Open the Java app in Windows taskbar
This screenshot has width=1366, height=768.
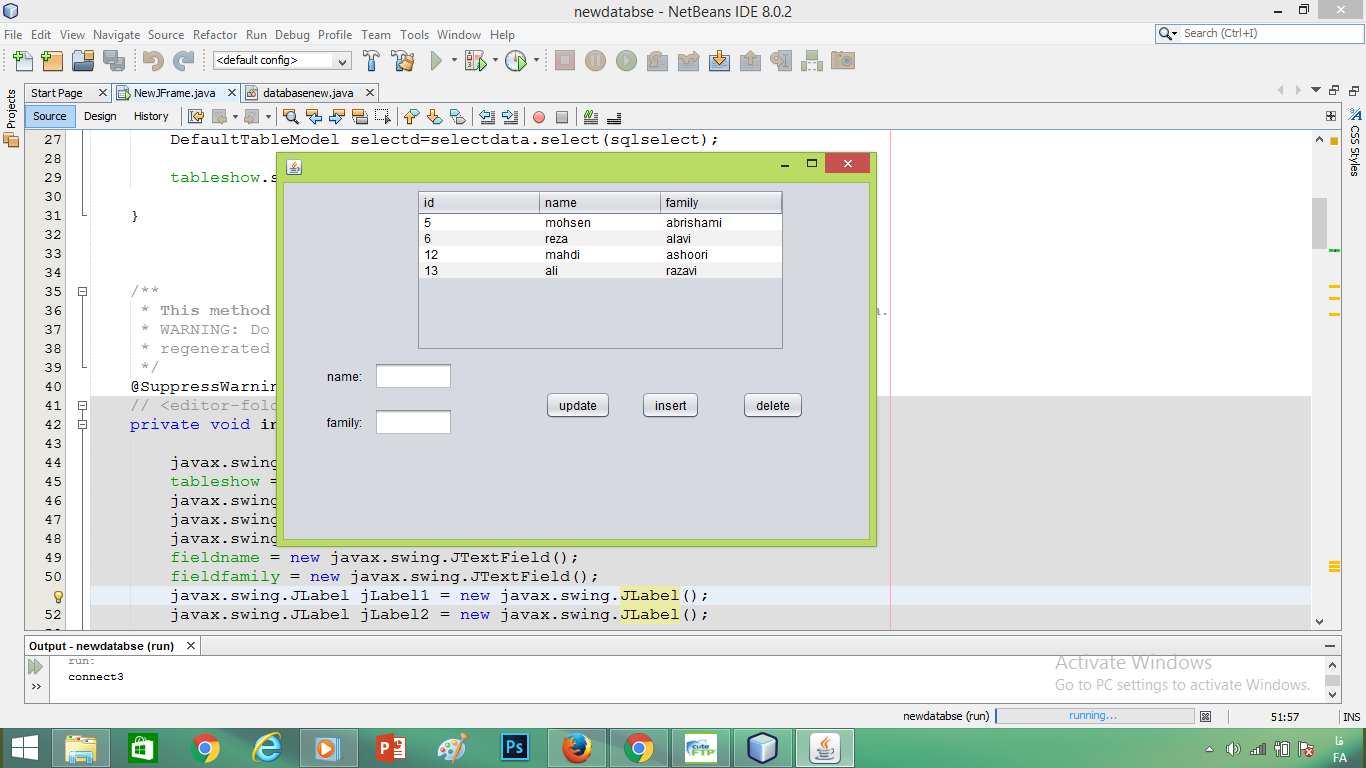825,747
